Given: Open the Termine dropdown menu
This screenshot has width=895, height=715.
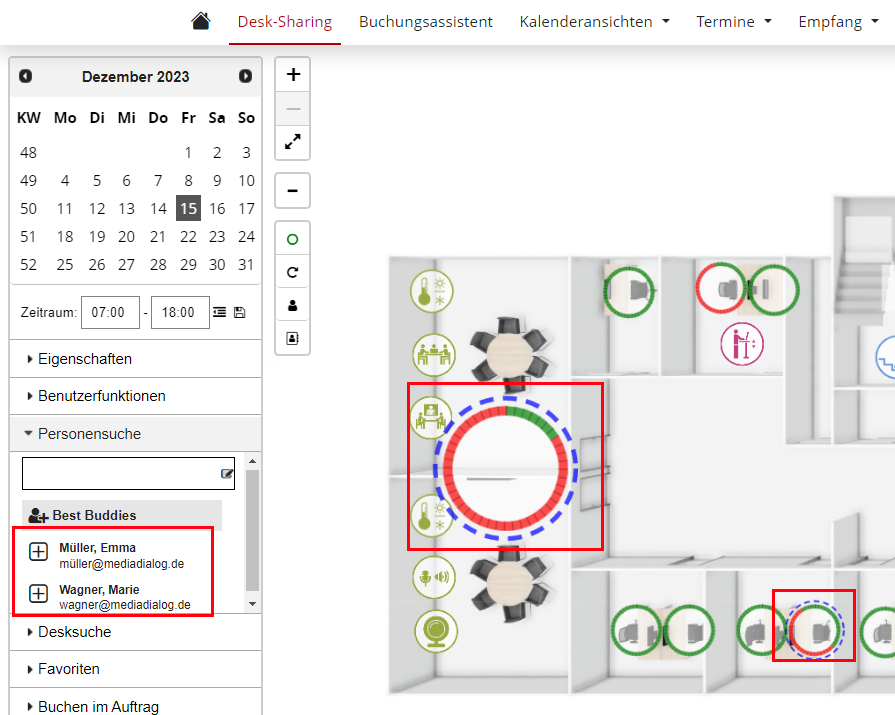Looking at the screenshot, I should point(733,22).
